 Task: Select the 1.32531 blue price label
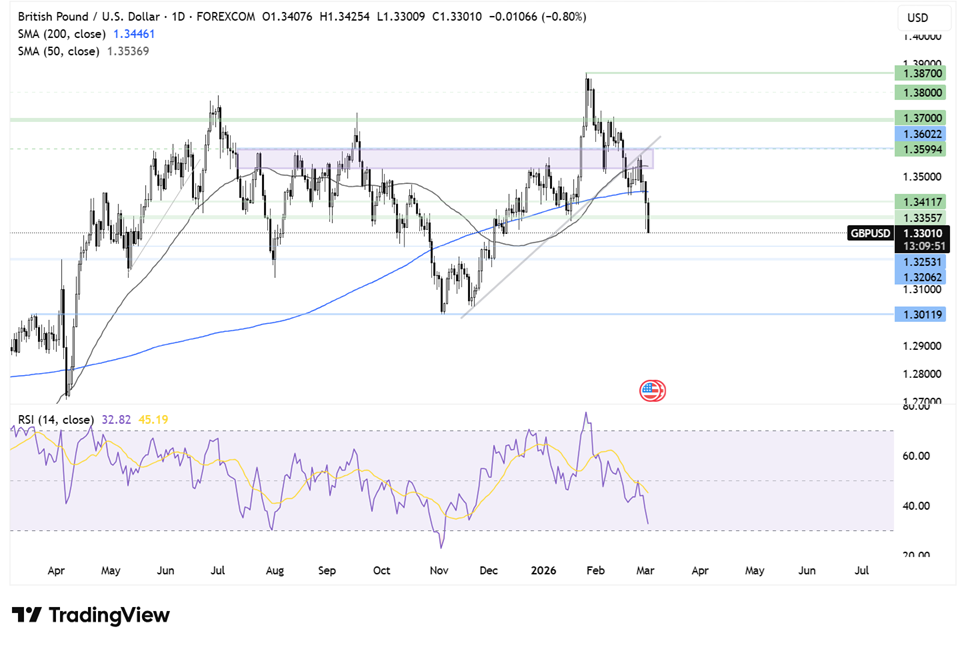coord(920,262)
